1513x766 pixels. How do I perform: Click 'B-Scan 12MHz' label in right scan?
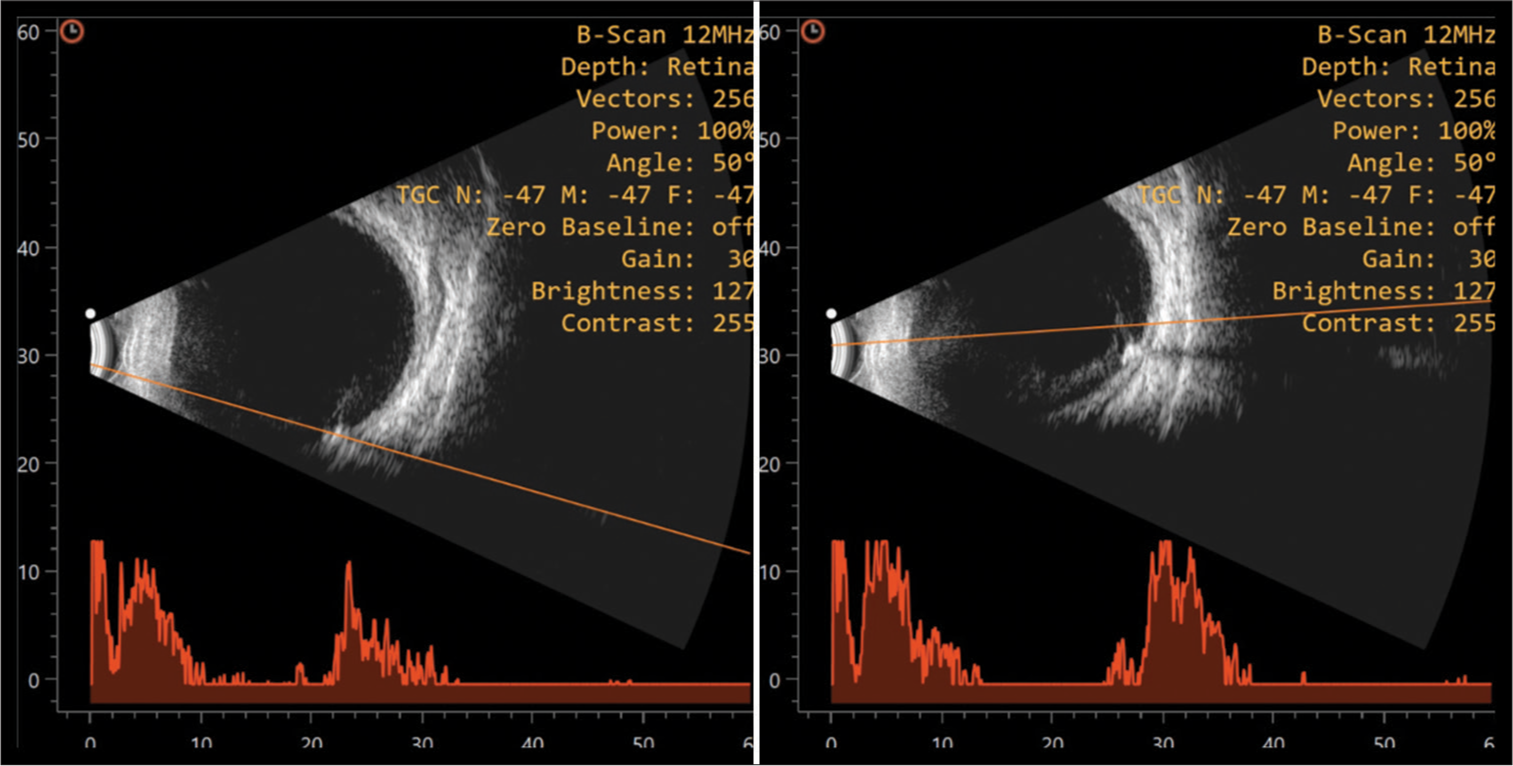1406,35
